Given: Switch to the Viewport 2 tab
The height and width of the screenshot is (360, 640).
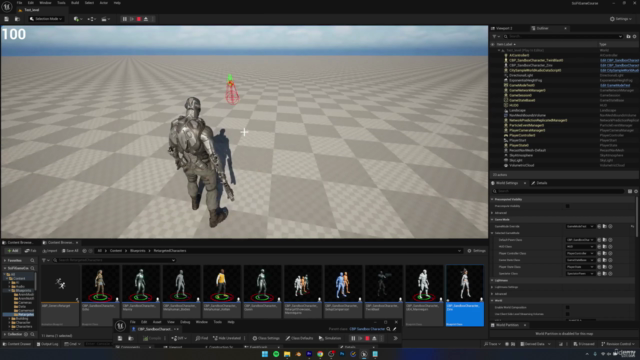Looking at the screenshot, I should coord(504,28).
